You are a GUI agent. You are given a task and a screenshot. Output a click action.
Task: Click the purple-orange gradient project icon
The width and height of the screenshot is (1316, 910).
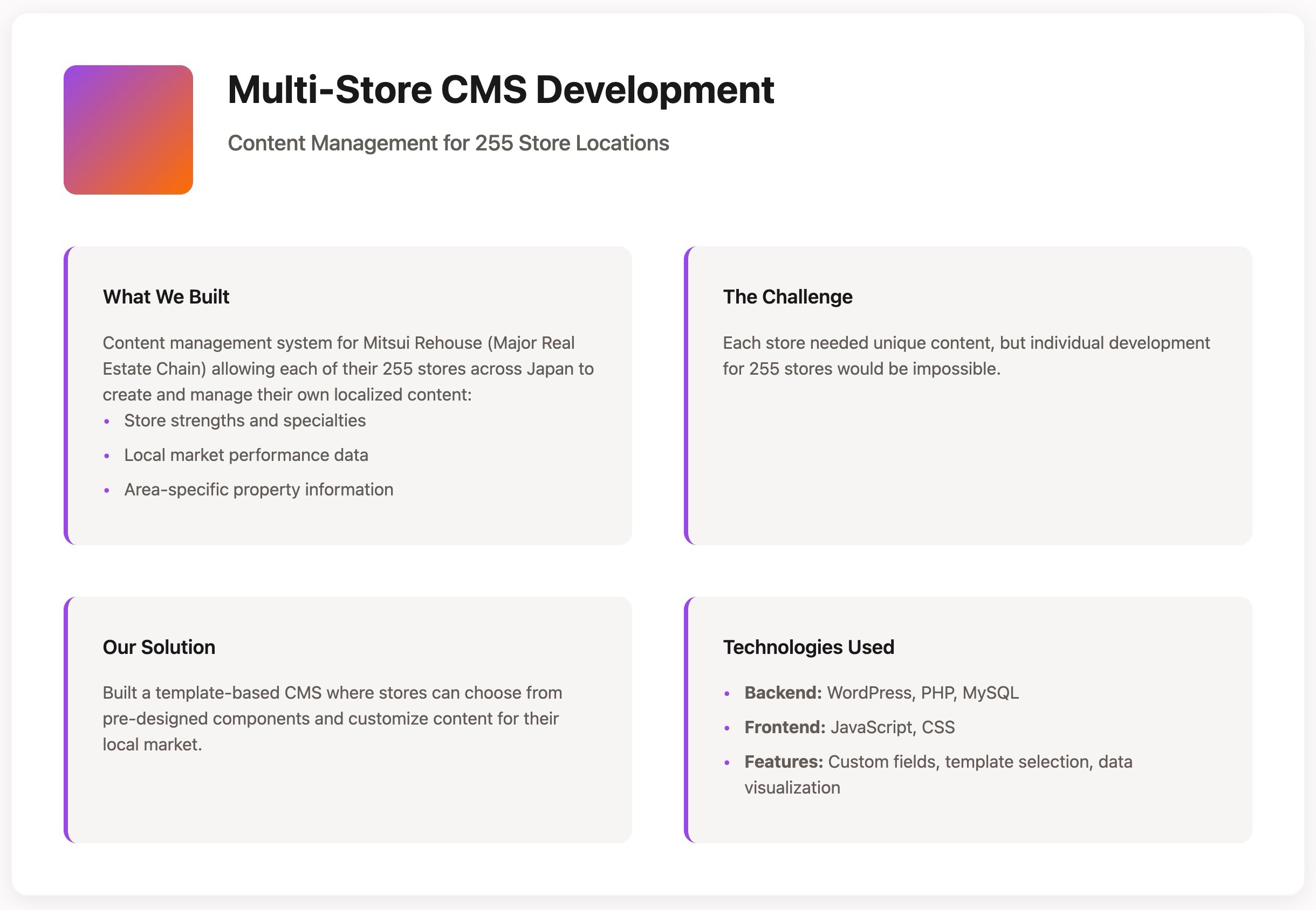pos(128,129)
